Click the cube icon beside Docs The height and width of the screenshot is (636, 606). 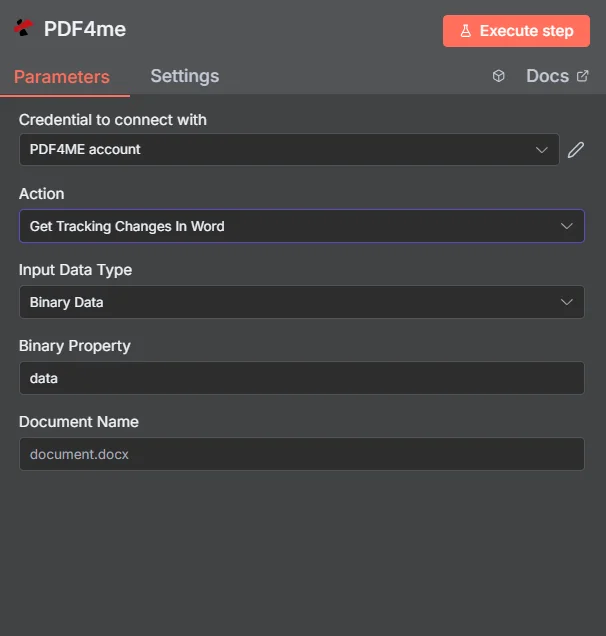(x=499, y=76)
